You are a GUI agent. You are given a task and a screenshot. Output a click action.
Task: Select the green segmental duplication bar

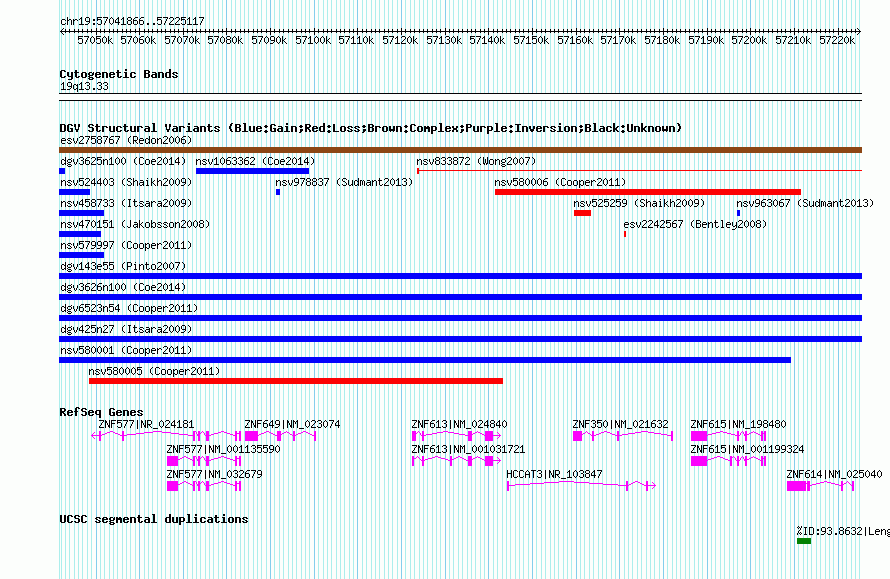click(804, 541)
